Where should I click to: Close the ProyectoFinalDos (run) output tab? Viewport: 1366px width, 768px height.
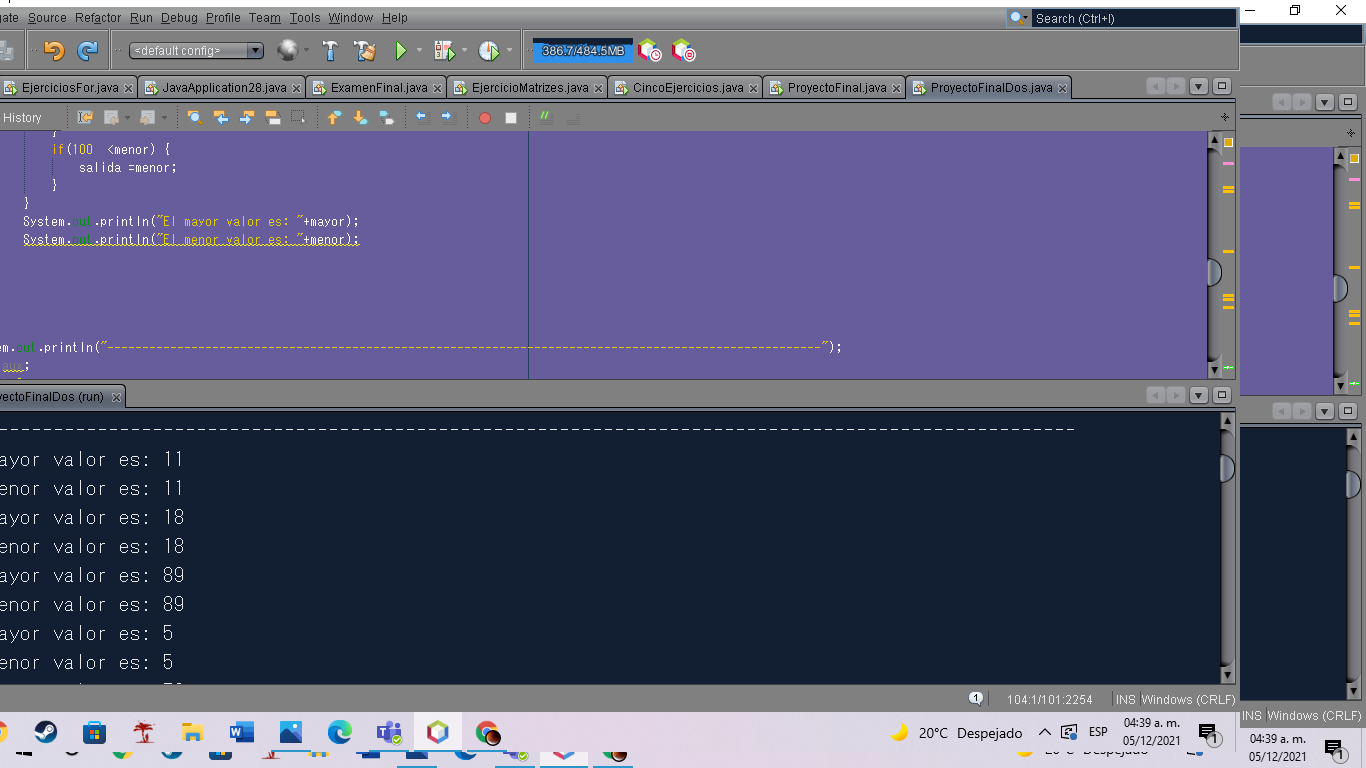[x=116, y=397]
